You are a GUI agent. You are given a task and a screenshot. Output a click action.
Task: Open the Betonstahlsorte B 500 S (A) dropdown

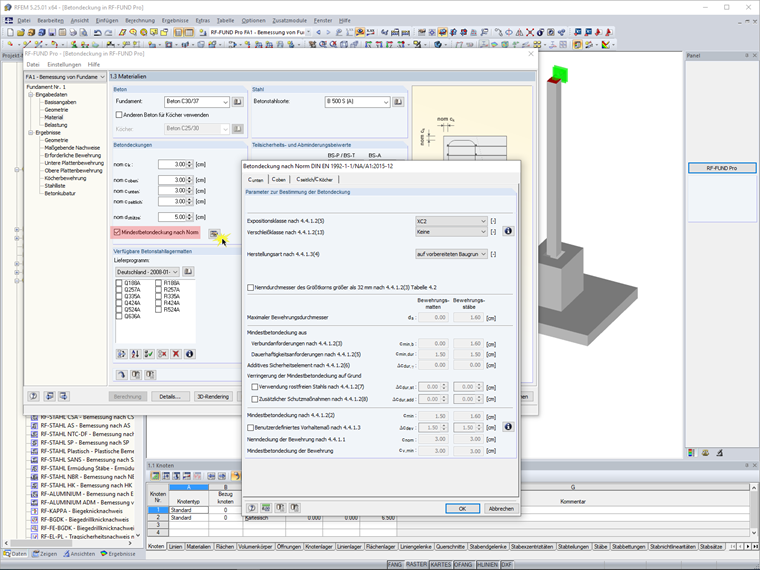coord(386,102)
